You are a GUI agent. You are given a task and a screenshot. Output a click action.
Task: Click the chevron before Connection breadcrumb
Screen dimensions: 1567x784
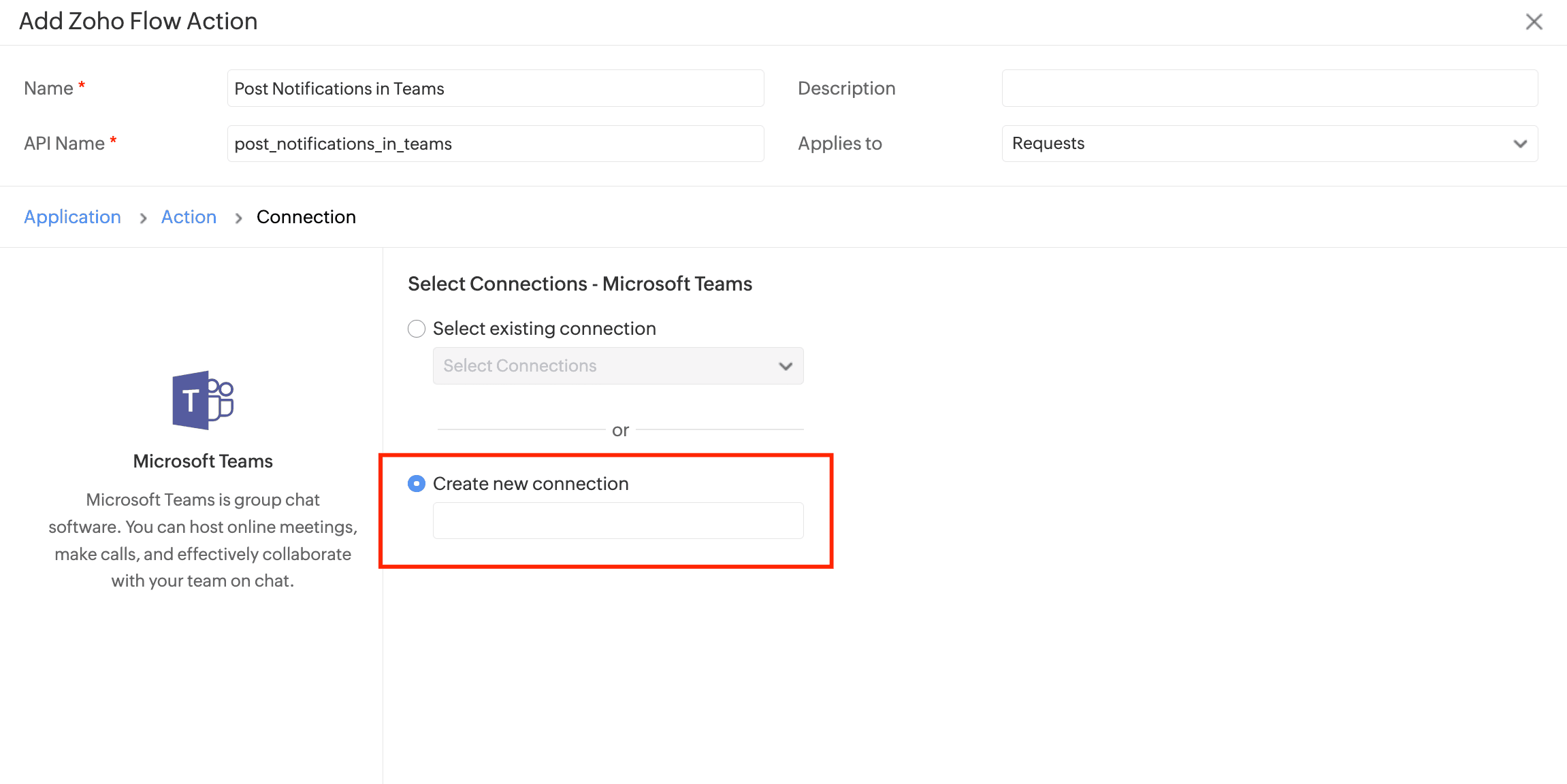tap(238, 218)
